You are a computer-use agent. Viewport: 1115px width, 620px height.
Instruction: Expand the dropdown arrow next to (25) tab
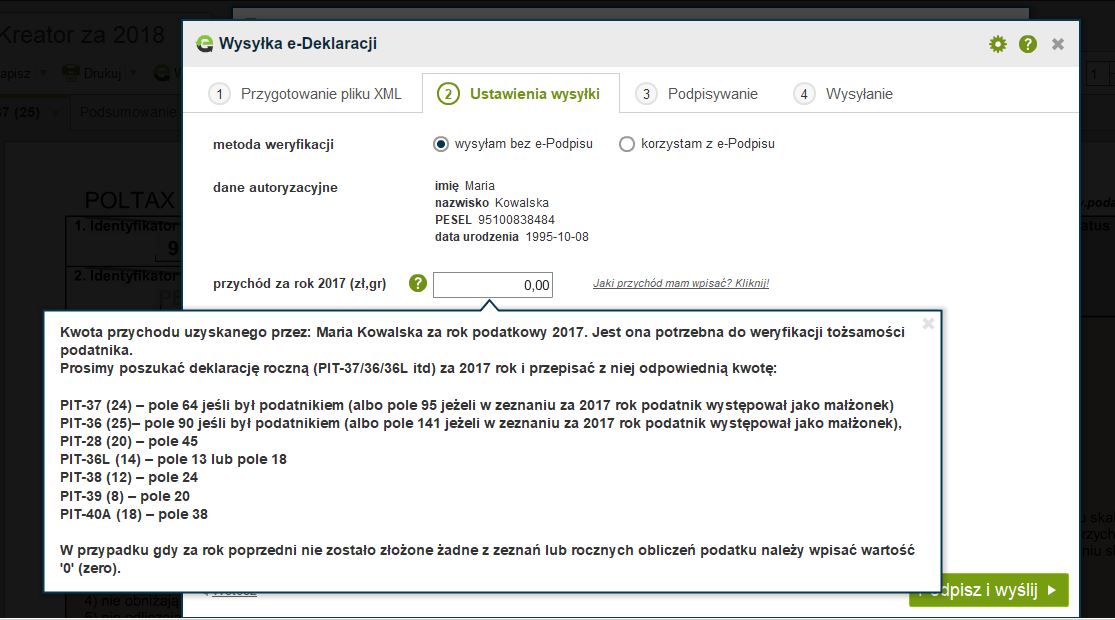(55, 112)
